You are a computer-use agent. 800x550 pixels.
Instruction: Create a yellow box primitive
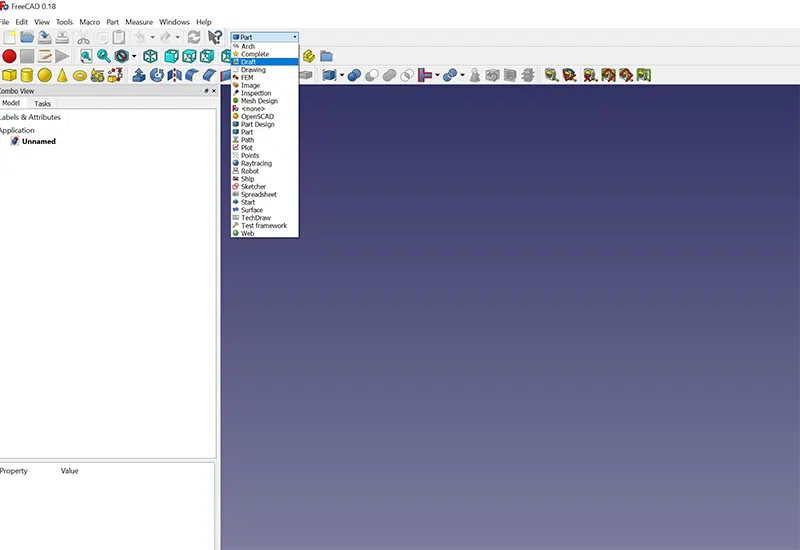[9, 75]
